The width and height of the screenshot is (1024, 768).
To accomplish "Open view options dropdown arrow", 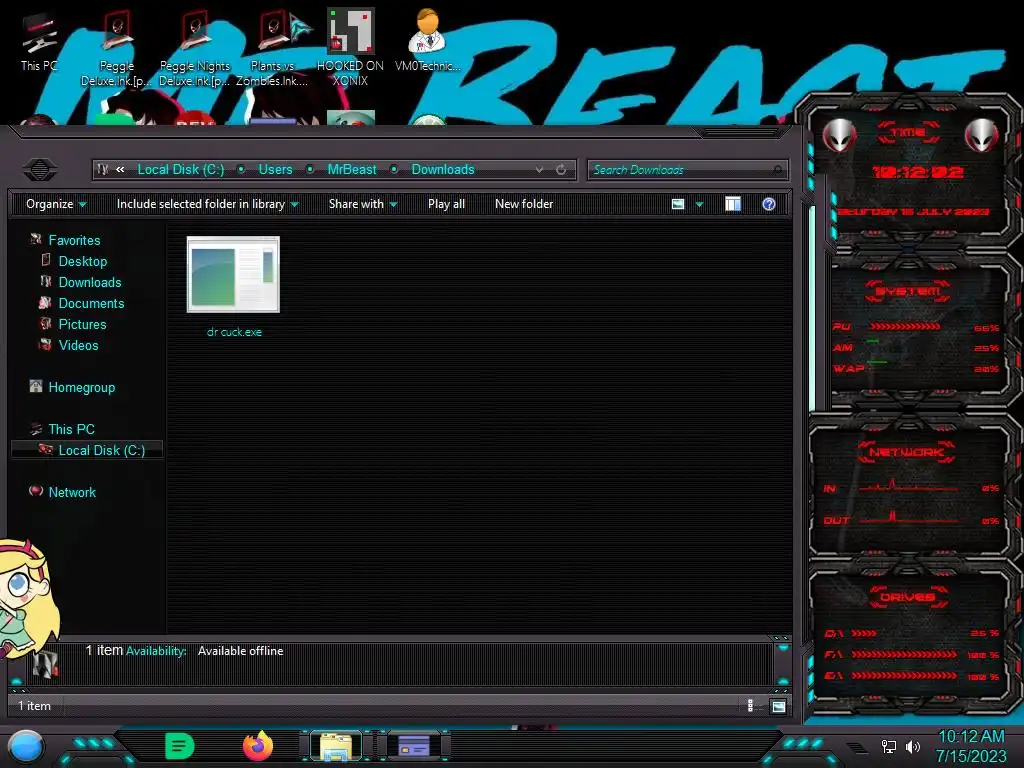I will [x=699, y=204].
